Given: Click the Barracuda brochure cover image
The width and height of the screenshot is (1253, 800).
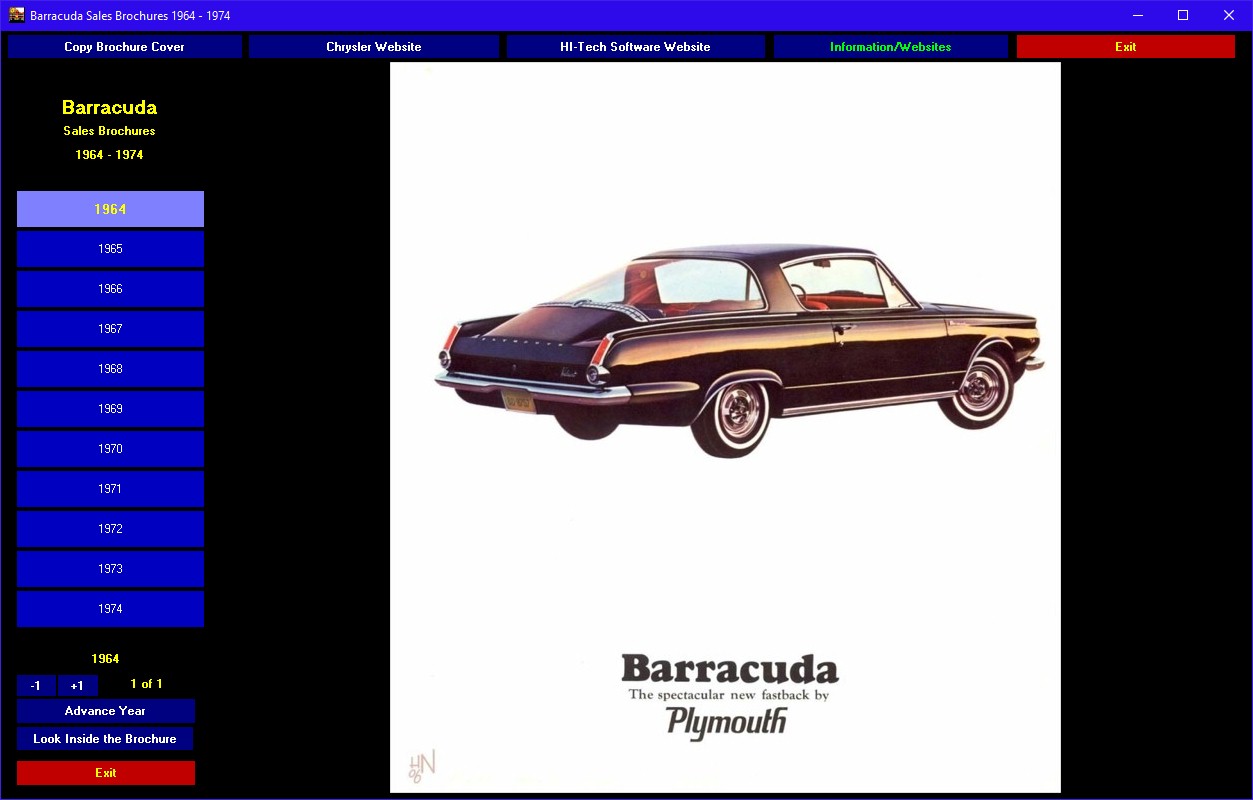Looking at the screenshot, I should (x=725, y=428).
